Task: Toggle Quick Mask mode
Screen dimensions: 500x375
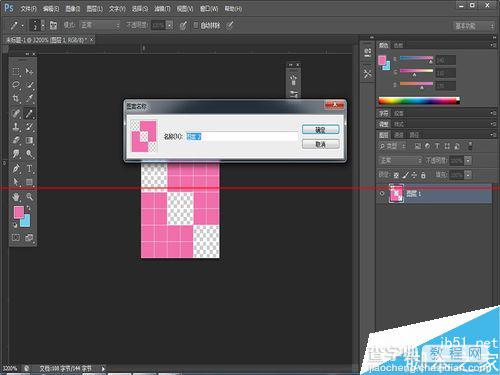Action: coord(16,238)
